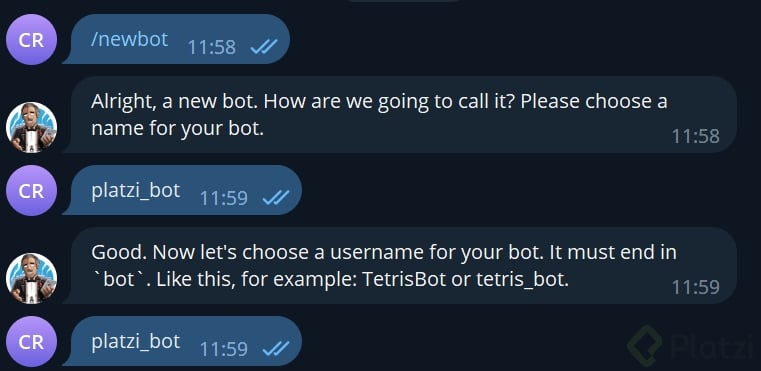Click the 11:58 timestamp on the name prompt

click(x=695, y=136)
